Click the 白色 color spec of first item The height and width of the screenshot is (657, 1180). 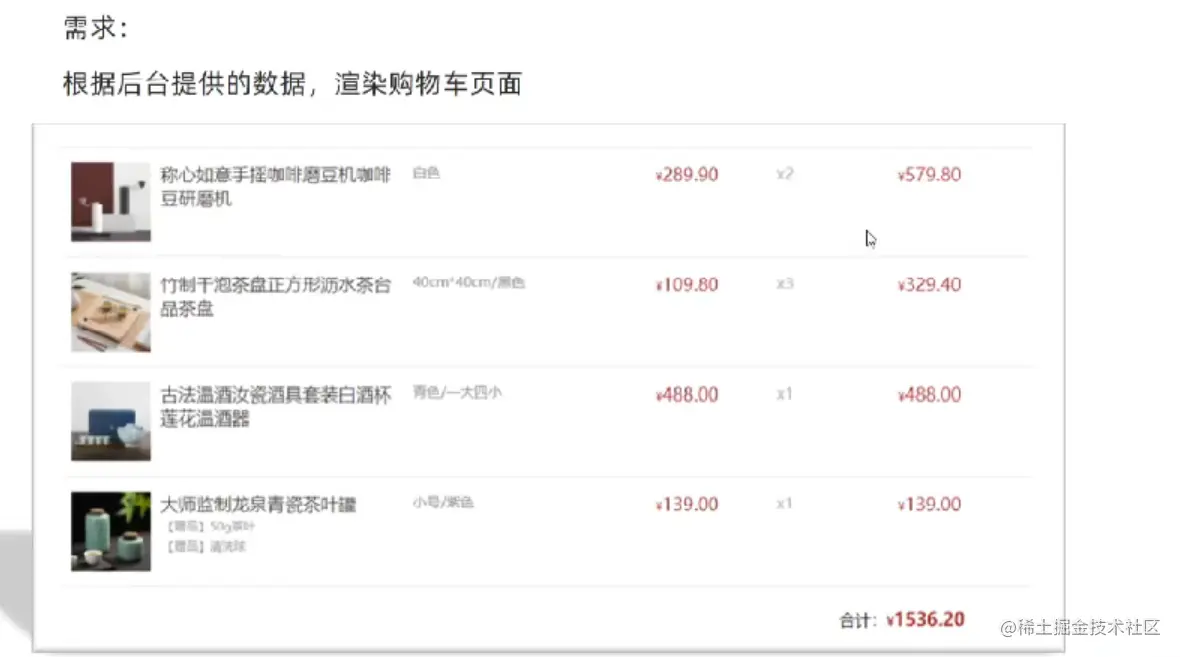tap(426, 172)
